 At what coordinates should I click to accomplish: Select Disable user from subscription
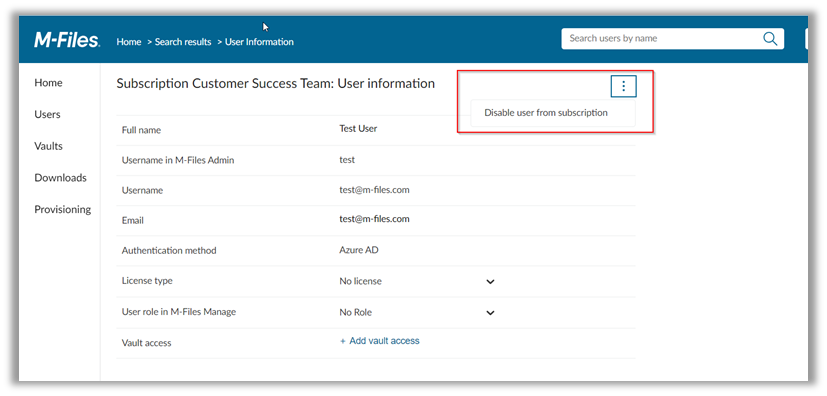[546, 113]
